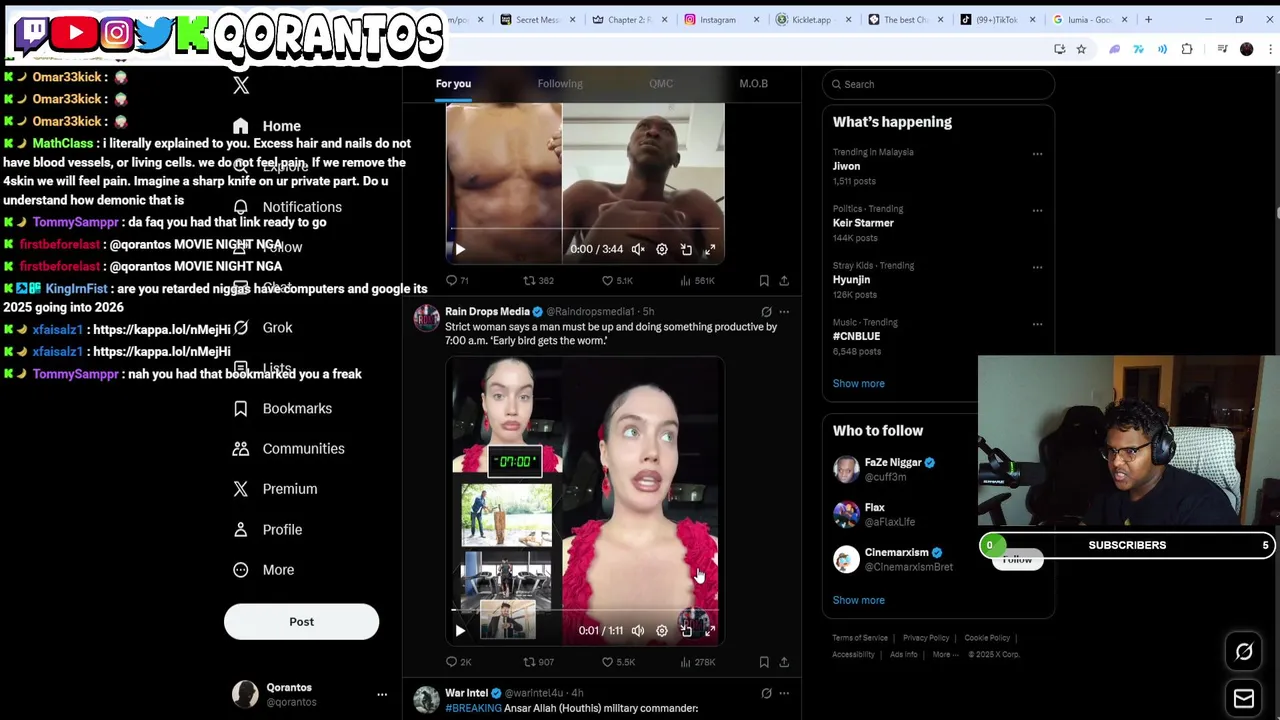
Task: Open Grok in the sidebar
Action: point(262,328)
